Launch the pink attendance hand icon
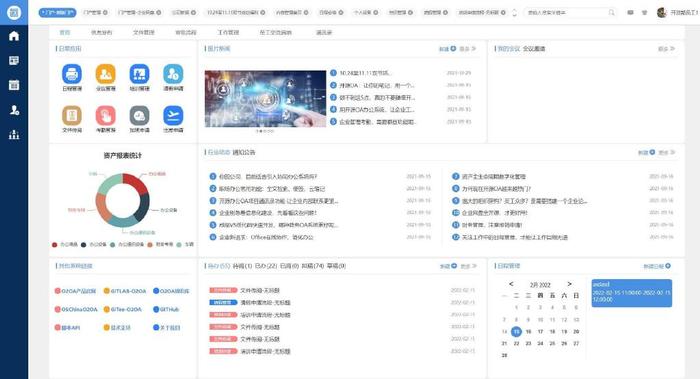The height and width of the screenshot is (379, 700). tap(105, 116)
